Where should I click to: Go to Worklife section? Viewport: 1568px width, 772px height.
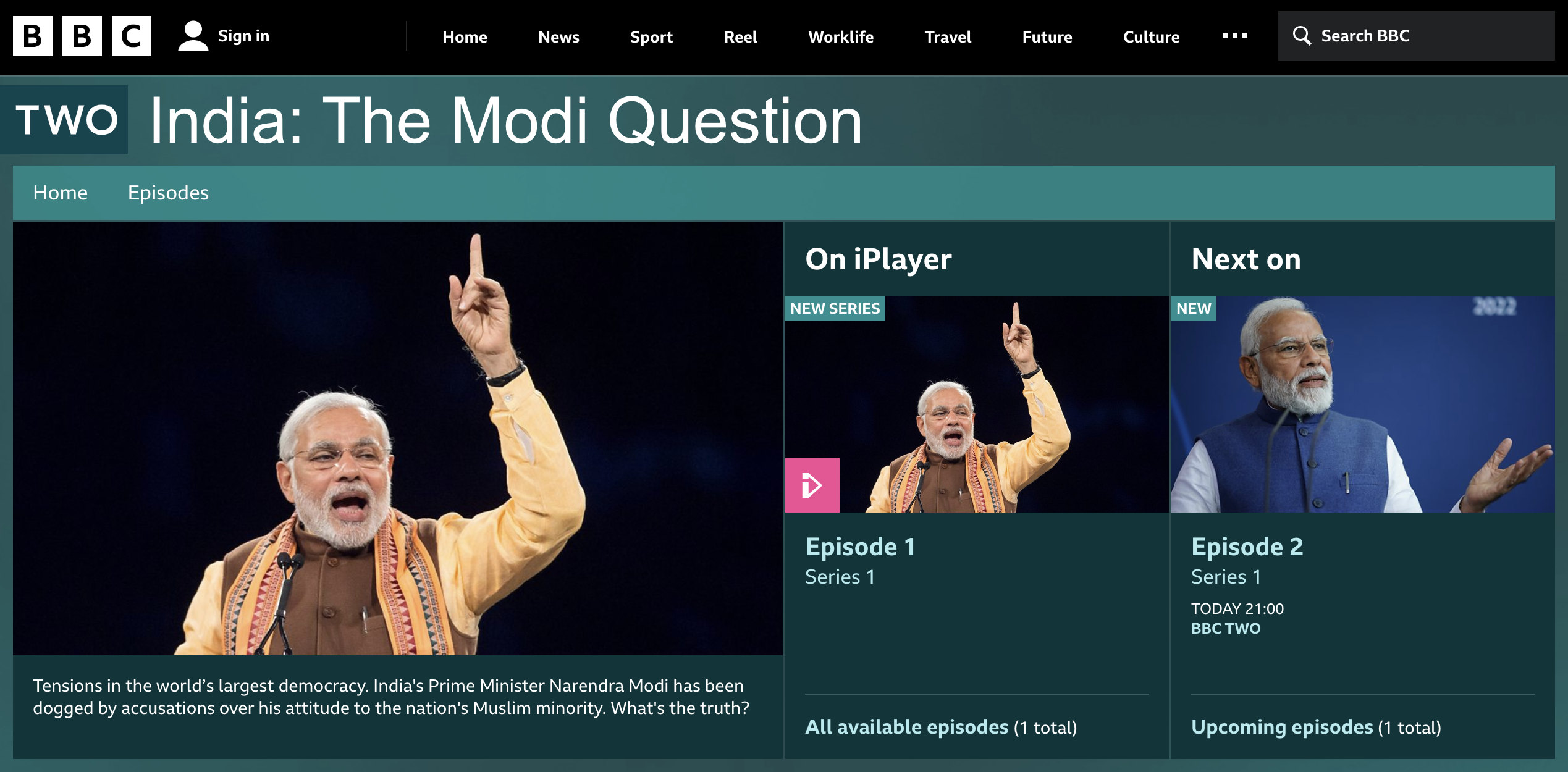[841, 37]
